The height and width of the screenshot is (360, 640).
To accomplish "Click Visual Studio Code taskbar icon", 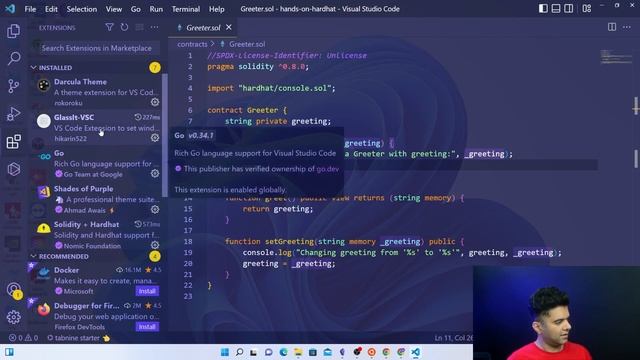I will pyautogui.click(x=416, y=352).
